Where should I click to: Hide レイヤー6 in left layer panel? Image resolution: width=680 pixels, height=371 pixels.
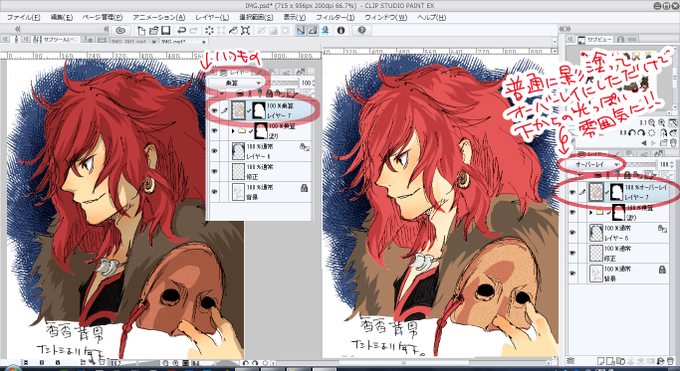[x=214, y=151]
